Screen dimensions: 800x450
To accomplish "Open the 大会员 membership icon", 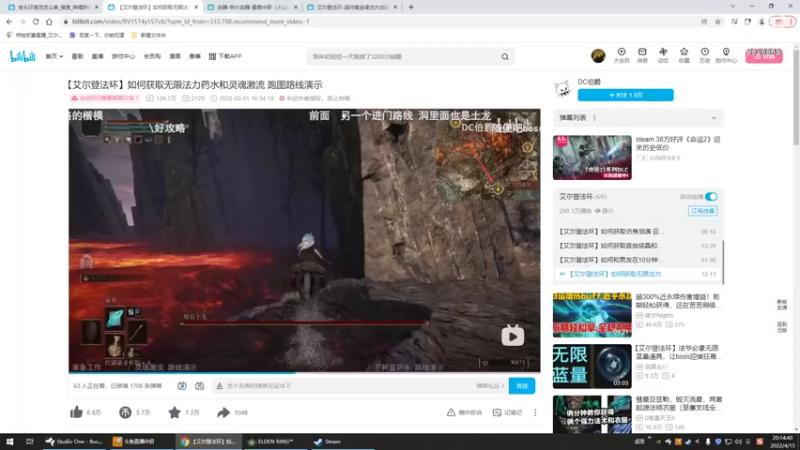I will click(621, 55).
